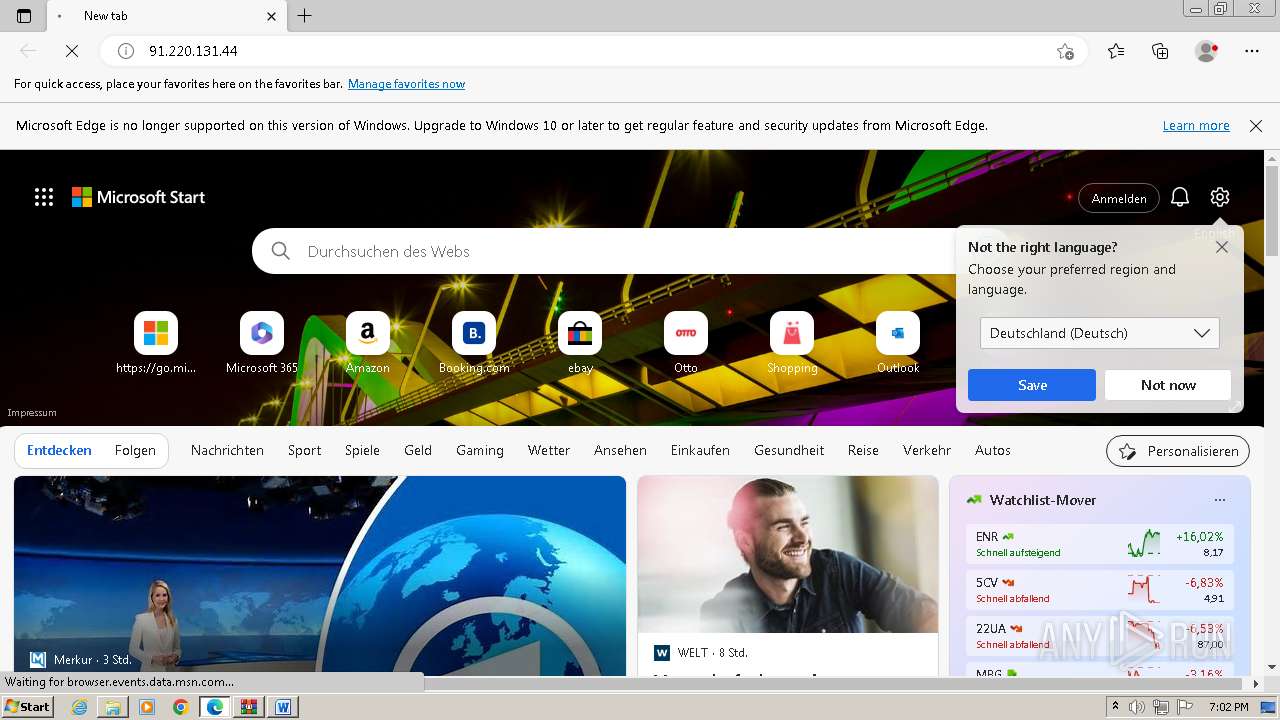Open page settings gear icon

(1219, 197)
